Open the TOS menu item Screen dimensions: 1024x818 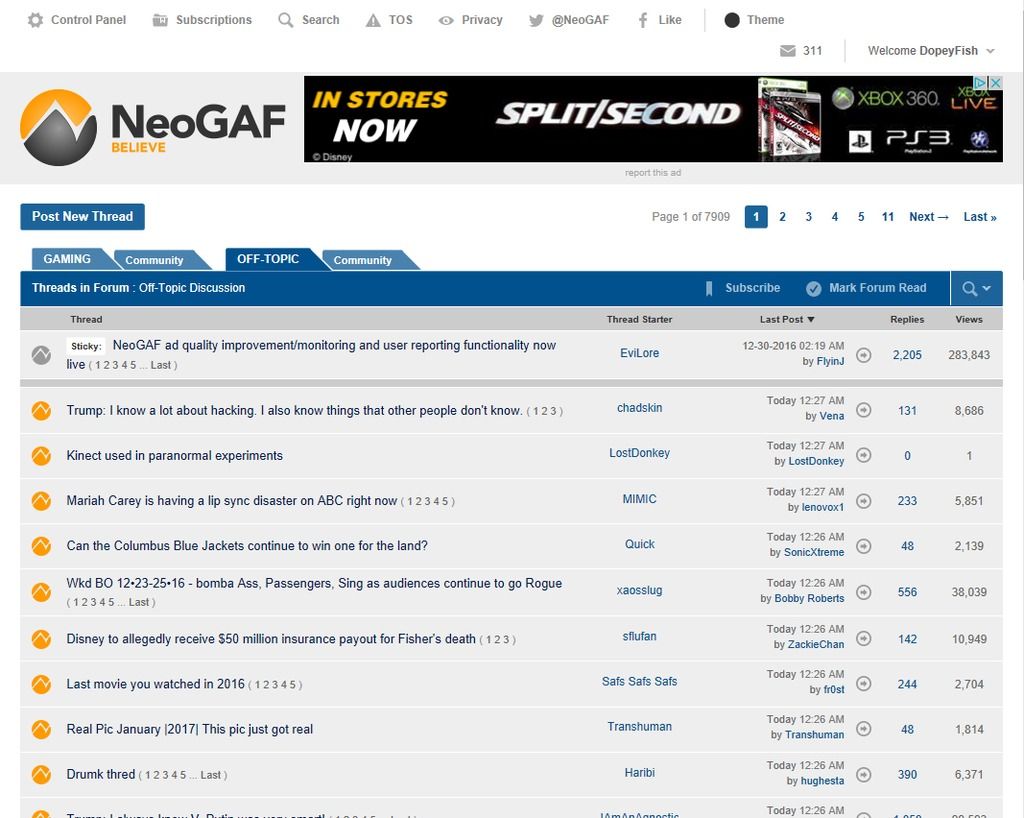400,20
